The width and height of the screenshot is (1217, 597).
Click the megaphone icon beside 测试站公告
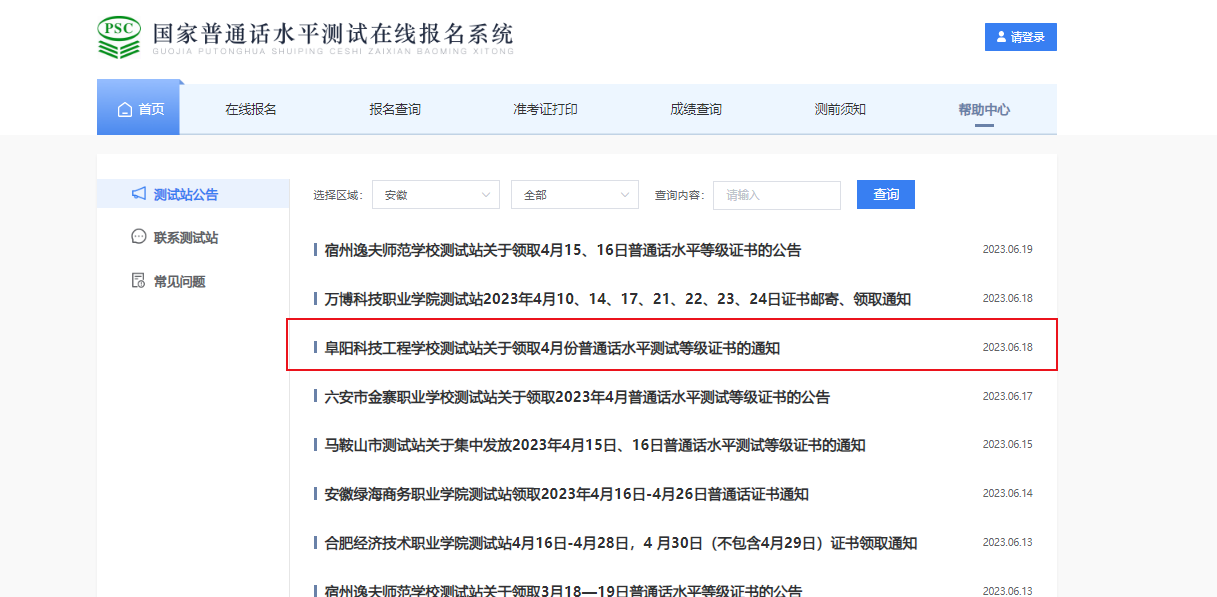(x=139, y=194)
